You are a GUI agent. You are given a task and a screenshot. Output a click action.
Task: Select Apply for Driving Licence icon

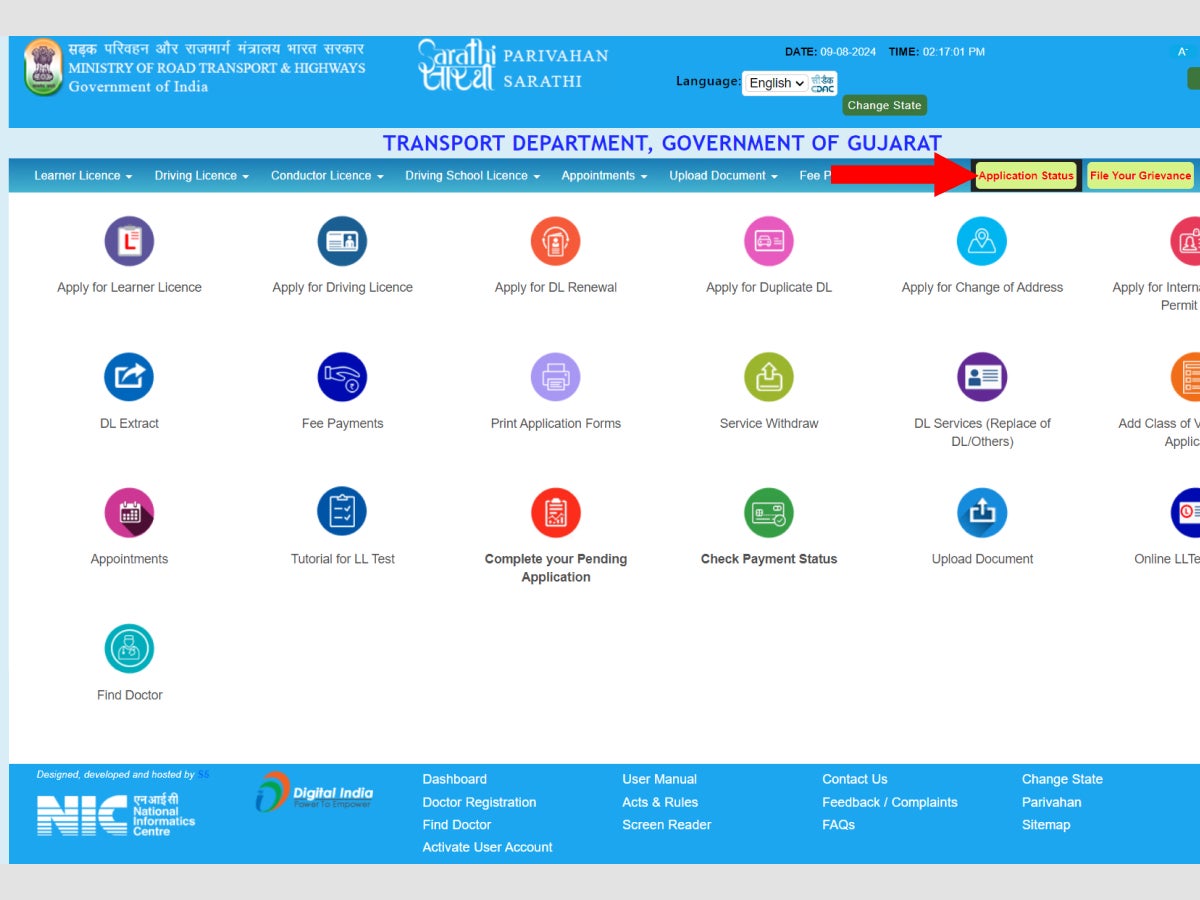pos(342,241)
